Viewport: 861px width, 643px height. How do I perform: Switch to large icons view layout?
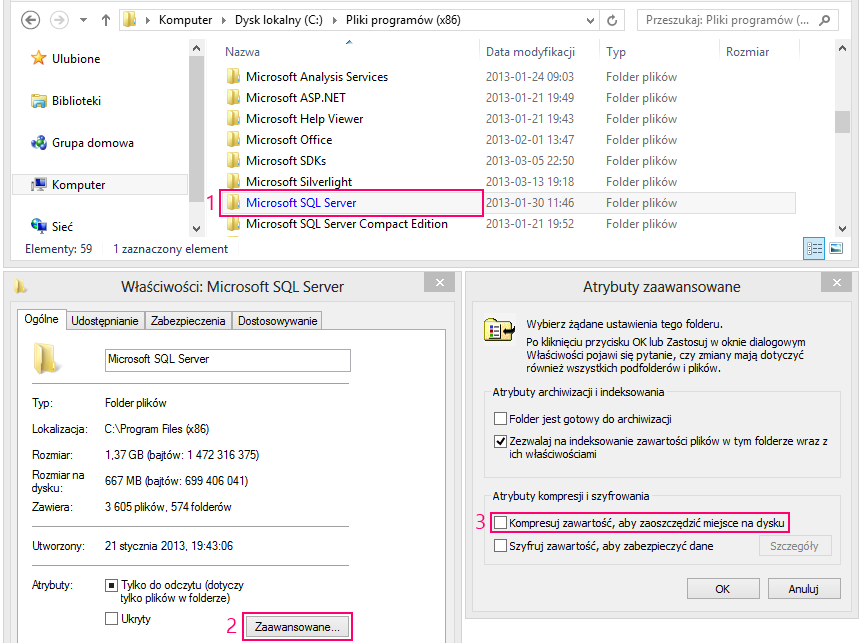pos(836,249)
